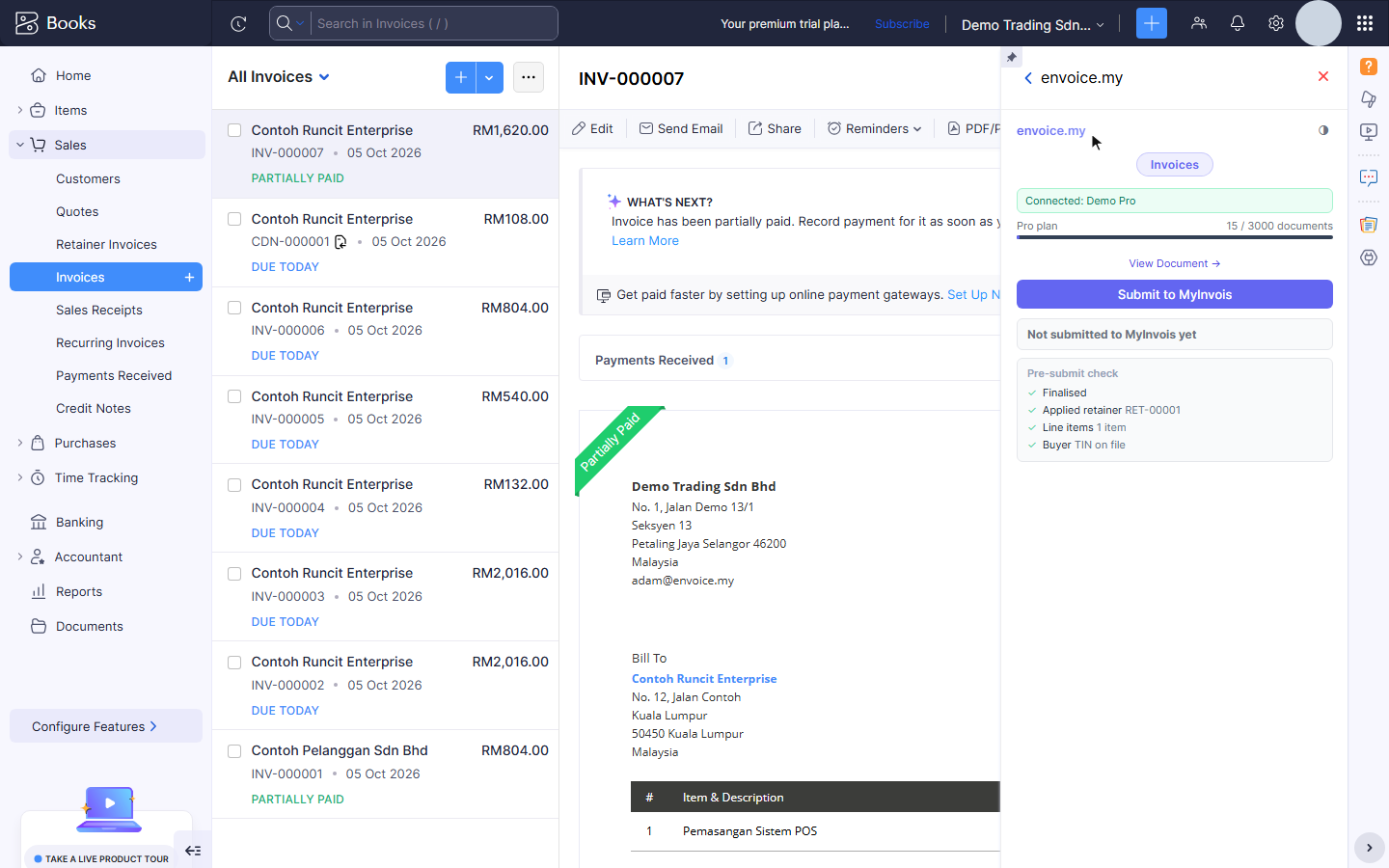Open Credit Notes in sidebar
1389x868 pixels.
pyautogui.click(x=94, y=409)
